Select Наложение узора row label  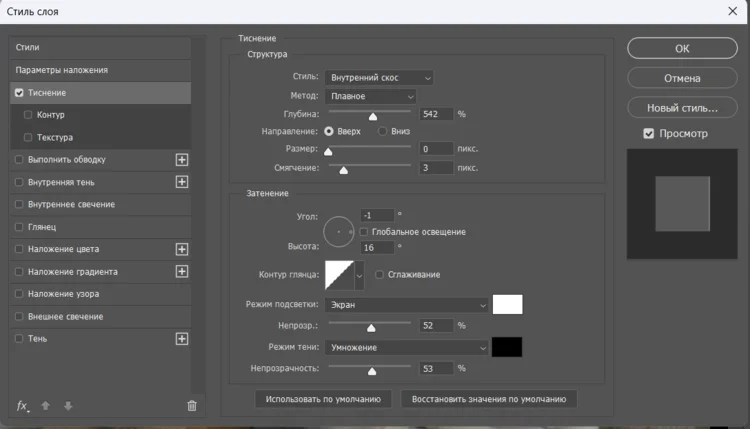coord(64,294)
